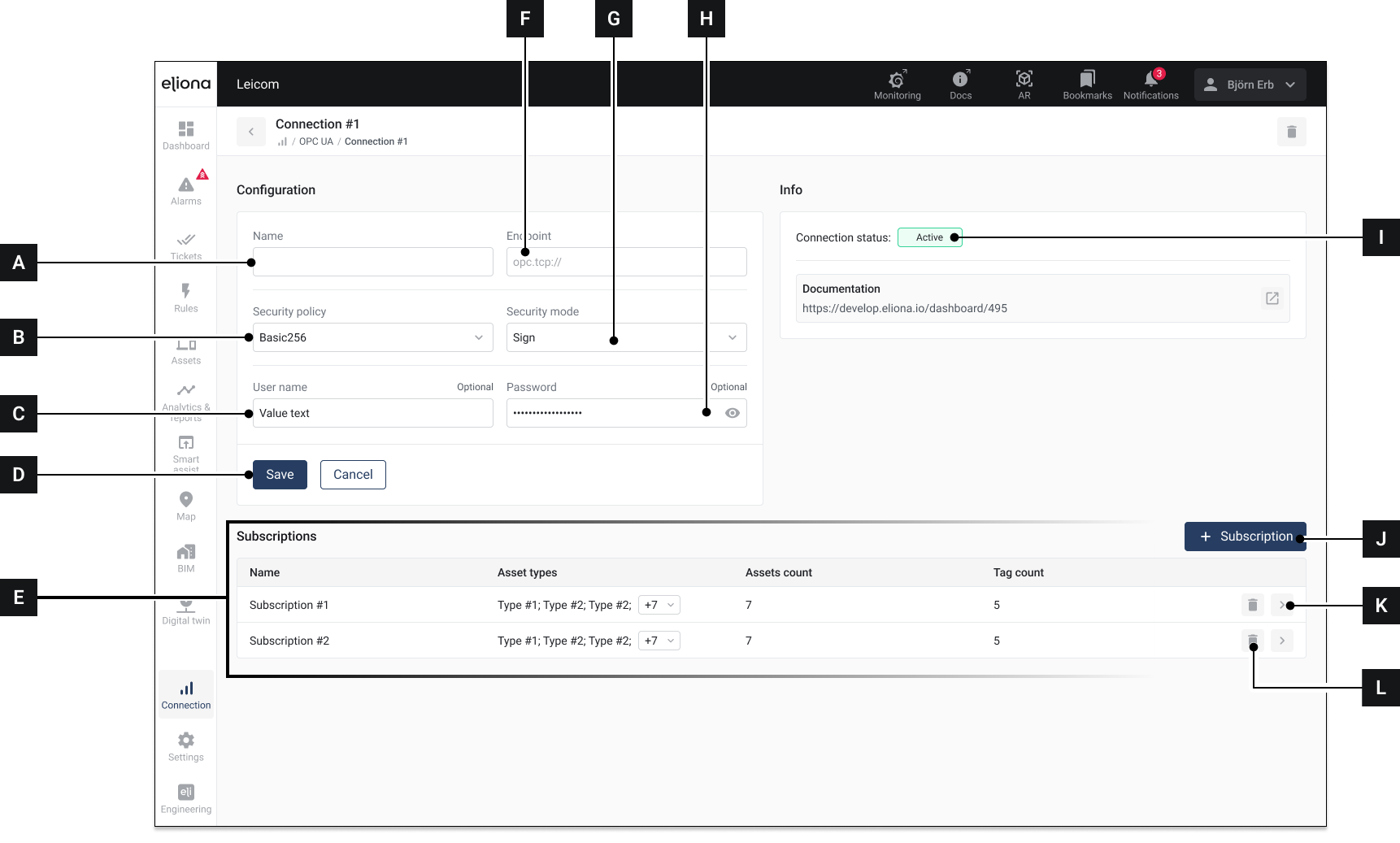The width and height of the screenshot is (1400, 843).
Task: Open documentation link in external window icon
Action: pos(1272,298)
